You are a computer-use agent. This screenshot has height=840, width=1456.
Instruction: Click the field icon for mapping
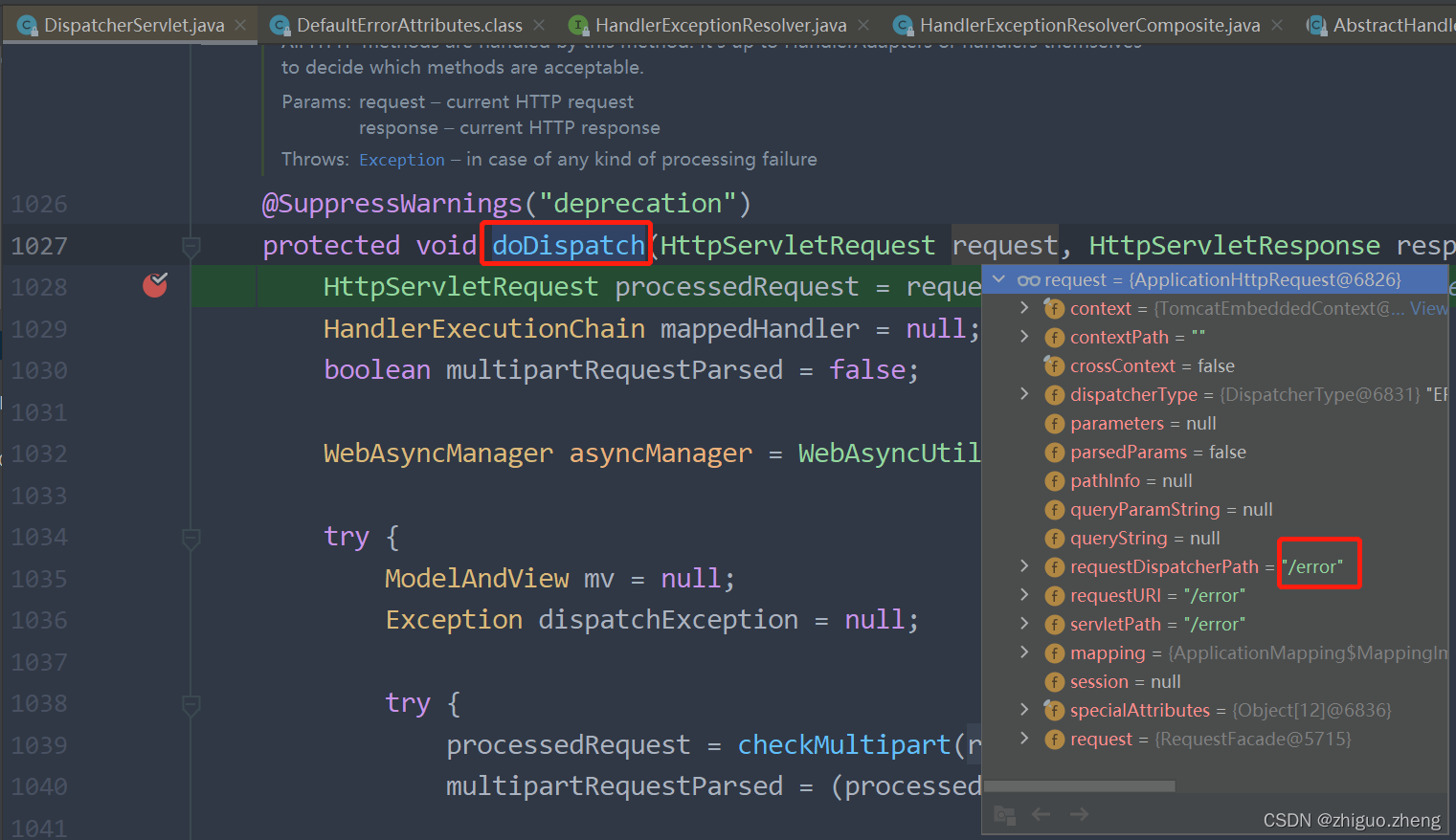pos(1054,653)
